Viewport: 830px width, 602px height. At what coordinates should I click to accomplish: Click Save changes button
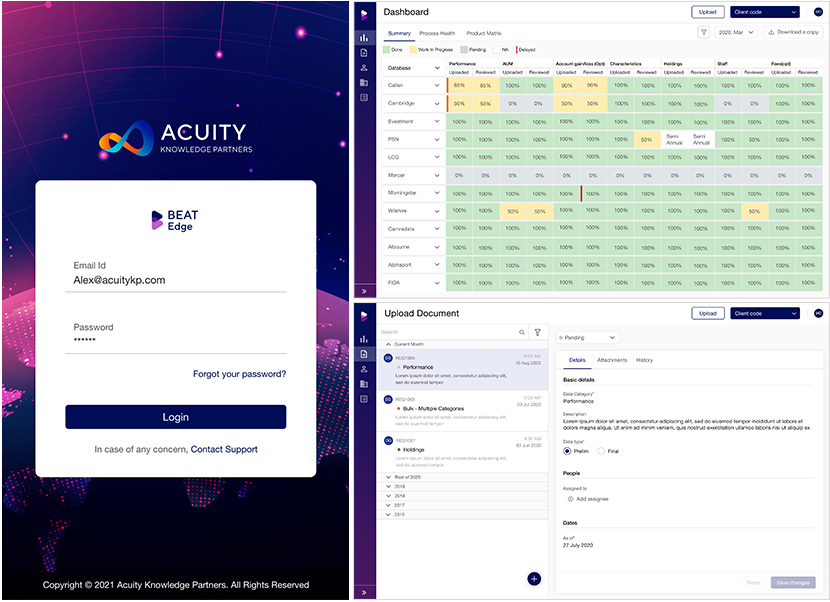pyautogui.click(x=793, y=582)
